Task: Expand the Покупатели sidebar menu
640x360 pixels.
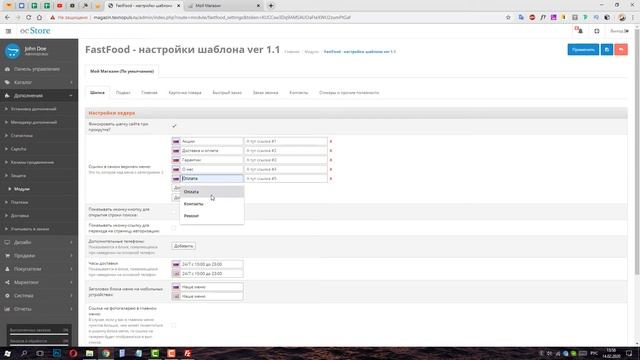Action: pyautogui.click(x=39, y=269)
